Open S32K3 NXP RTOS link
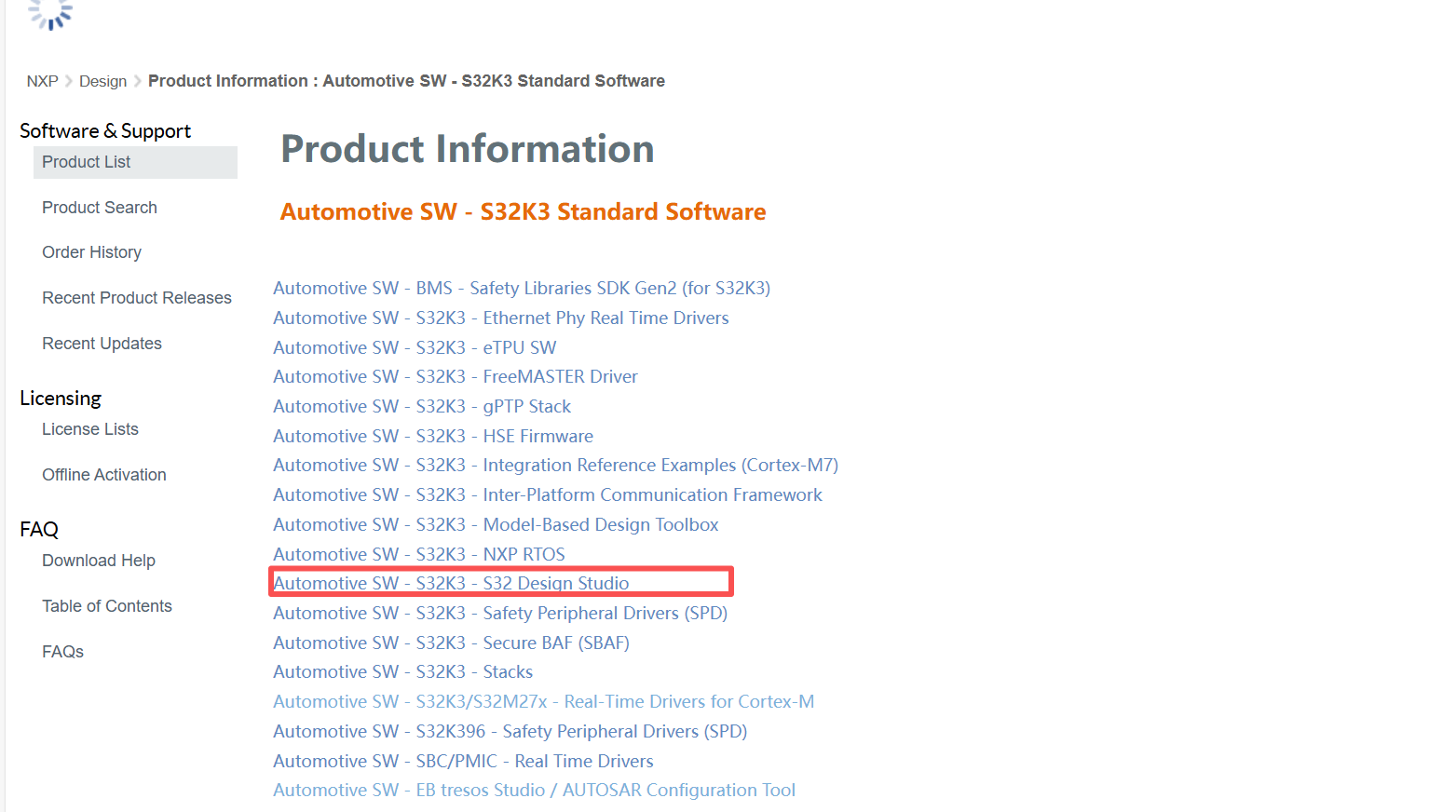 pyautogui.click(x=419, y=555)
